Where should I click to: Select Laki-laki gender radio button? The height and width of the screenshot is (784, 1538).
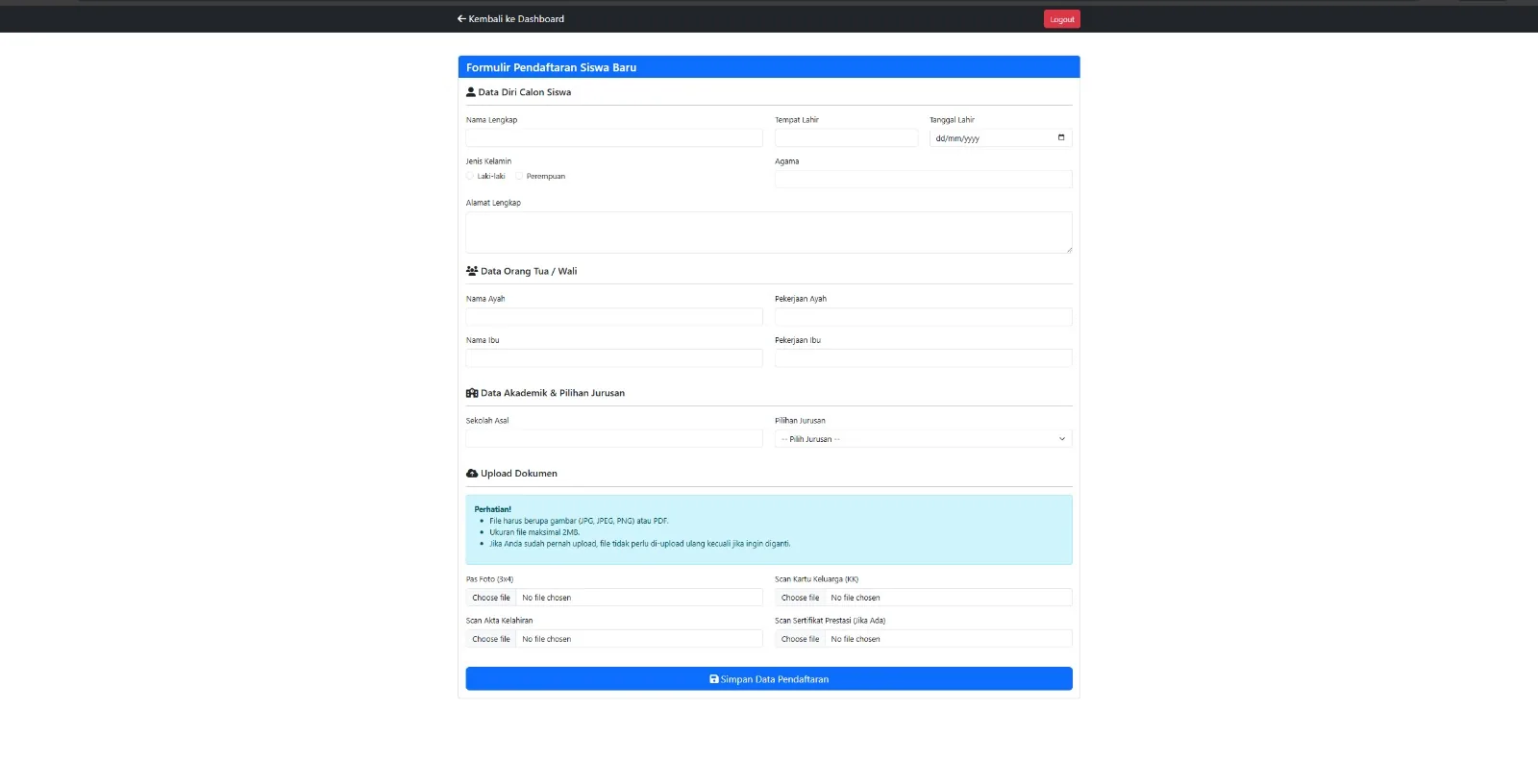470,176
